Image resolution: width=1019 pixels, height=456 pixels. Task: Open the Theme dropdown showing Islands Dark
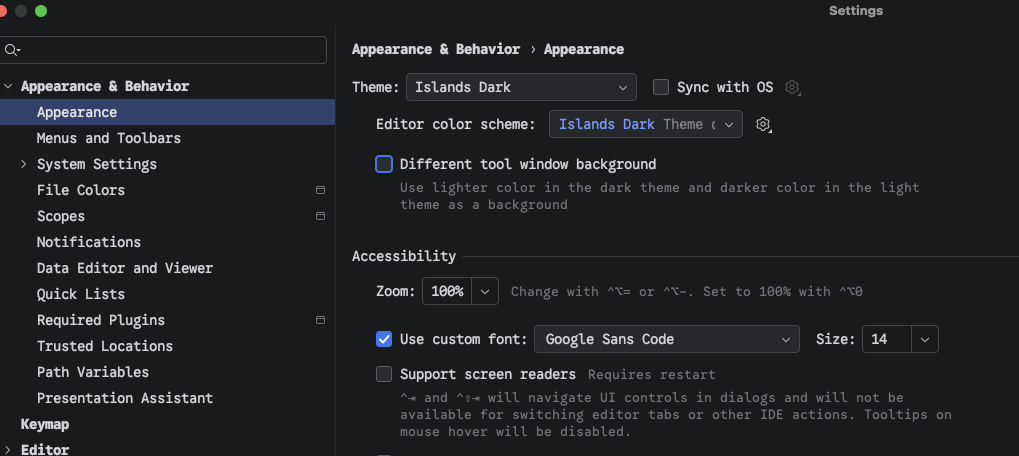(521, 87)
